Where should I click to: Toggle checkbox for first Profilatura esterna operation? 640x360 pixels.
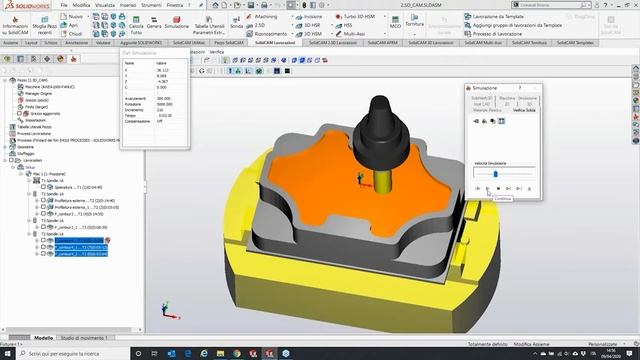pyautogui.click(x=43, y=200)
